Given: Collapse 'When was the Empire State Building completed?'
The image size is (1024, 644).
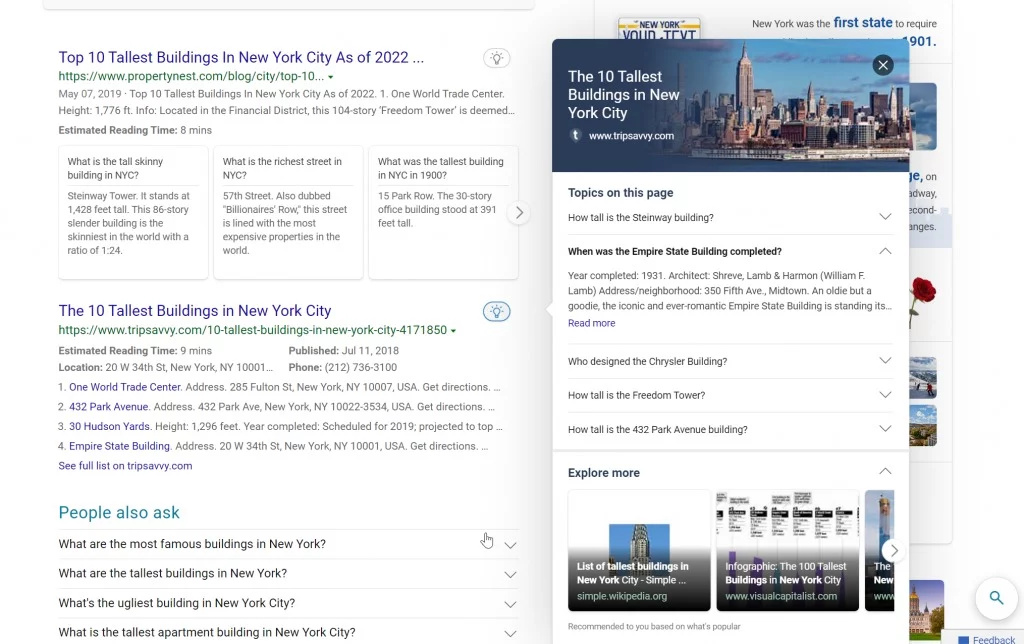Looking at the screenshot, I should click(x=885, y=251).
